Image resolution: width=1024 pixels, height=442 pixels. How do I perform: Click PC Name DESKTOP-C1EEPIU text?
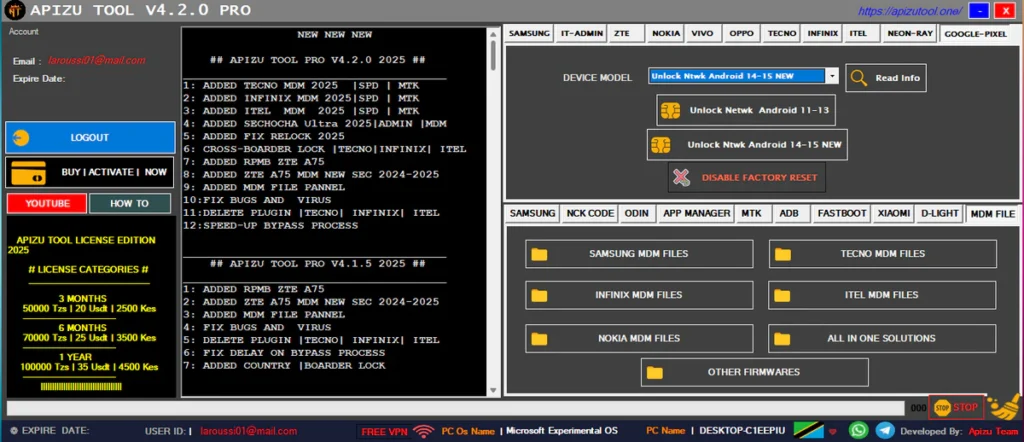pos(743,431)
